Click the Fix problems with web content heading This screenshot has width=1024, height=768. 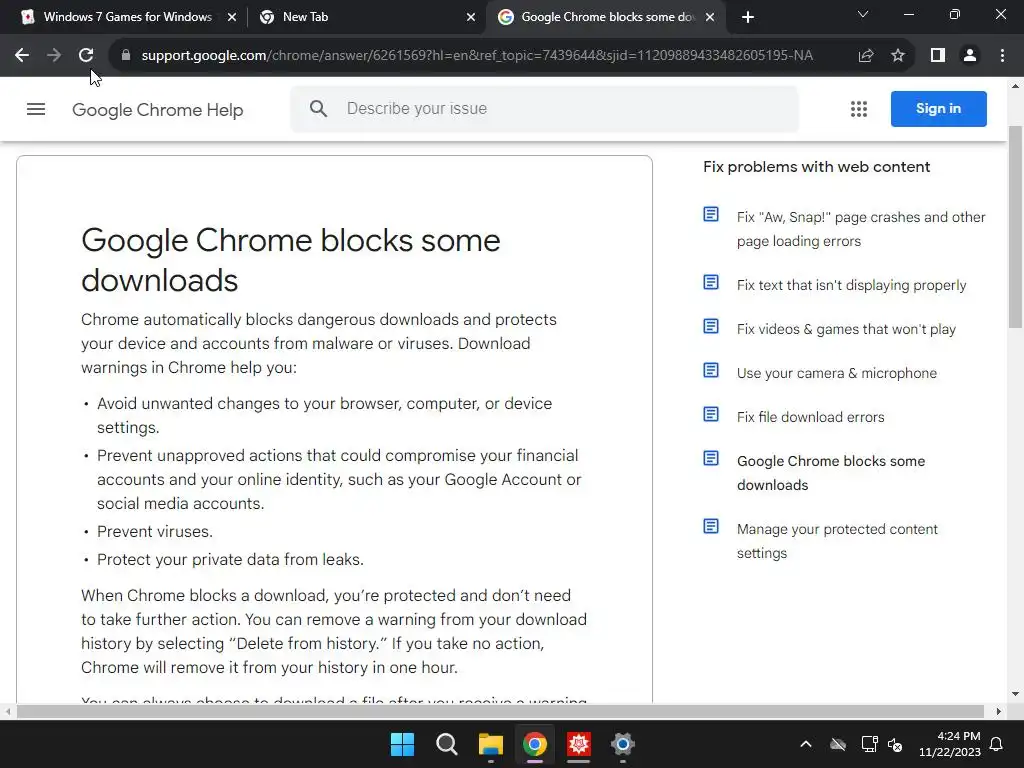(816, 167)
